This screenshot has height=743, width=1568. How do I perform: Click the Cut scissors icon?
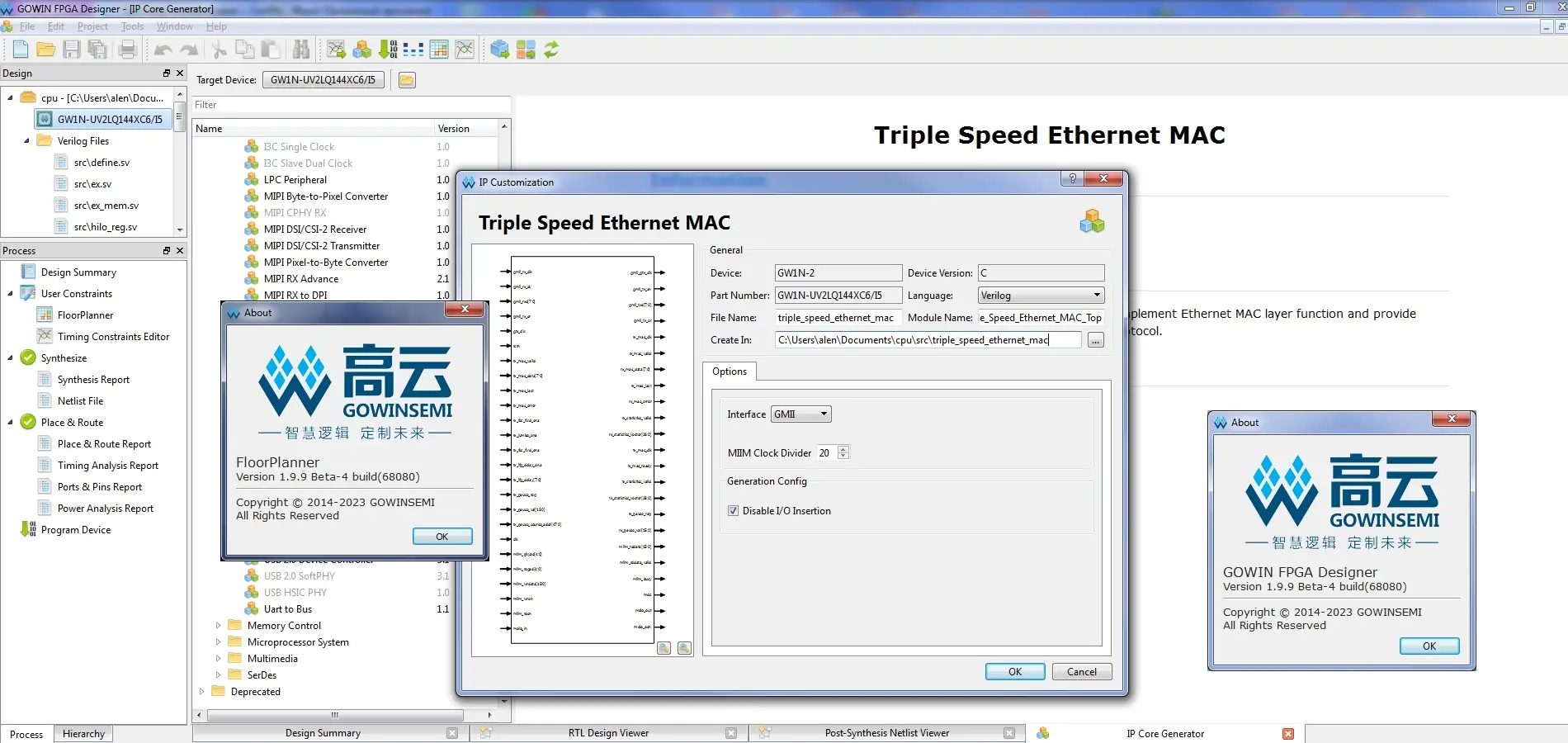220,50
